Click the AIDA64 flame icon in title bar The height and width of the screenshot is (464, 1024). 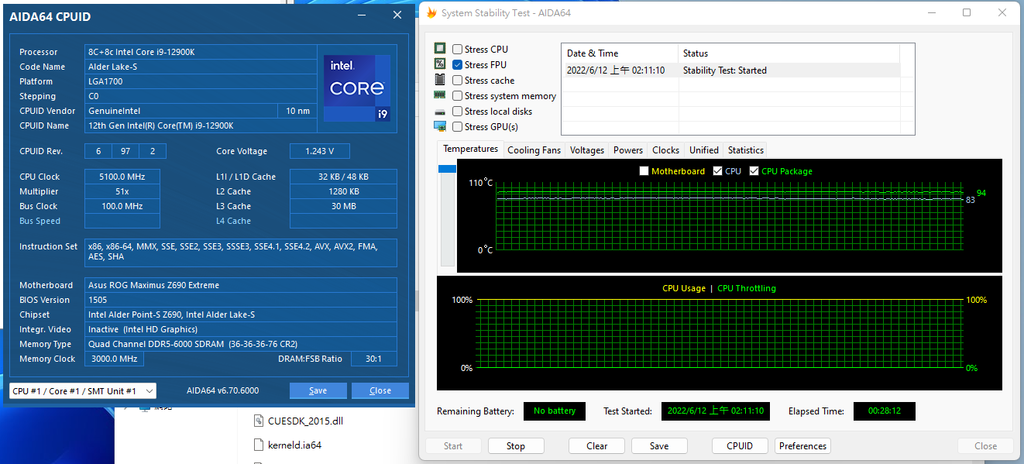coord(432,12)
